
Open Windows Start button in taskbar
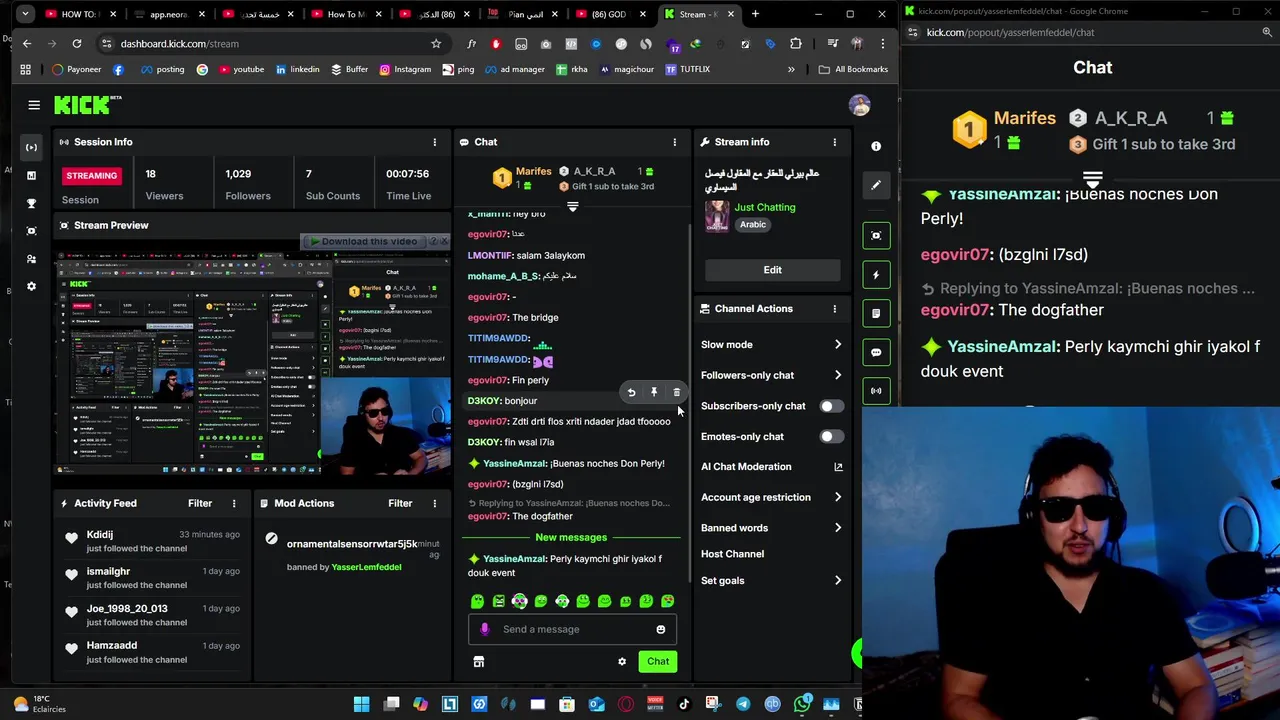click(x=361, y=704)
